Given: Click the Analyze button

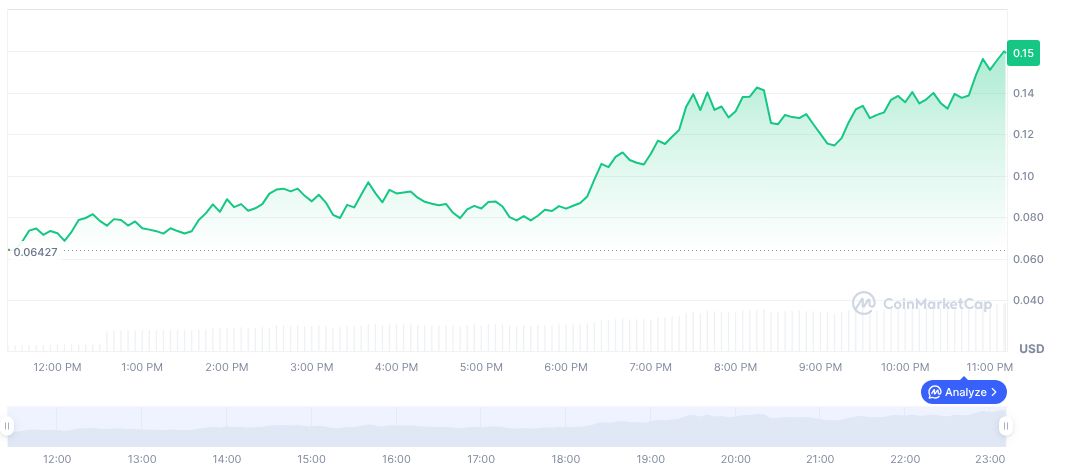Looking at the screenshot, I should 964,392.
